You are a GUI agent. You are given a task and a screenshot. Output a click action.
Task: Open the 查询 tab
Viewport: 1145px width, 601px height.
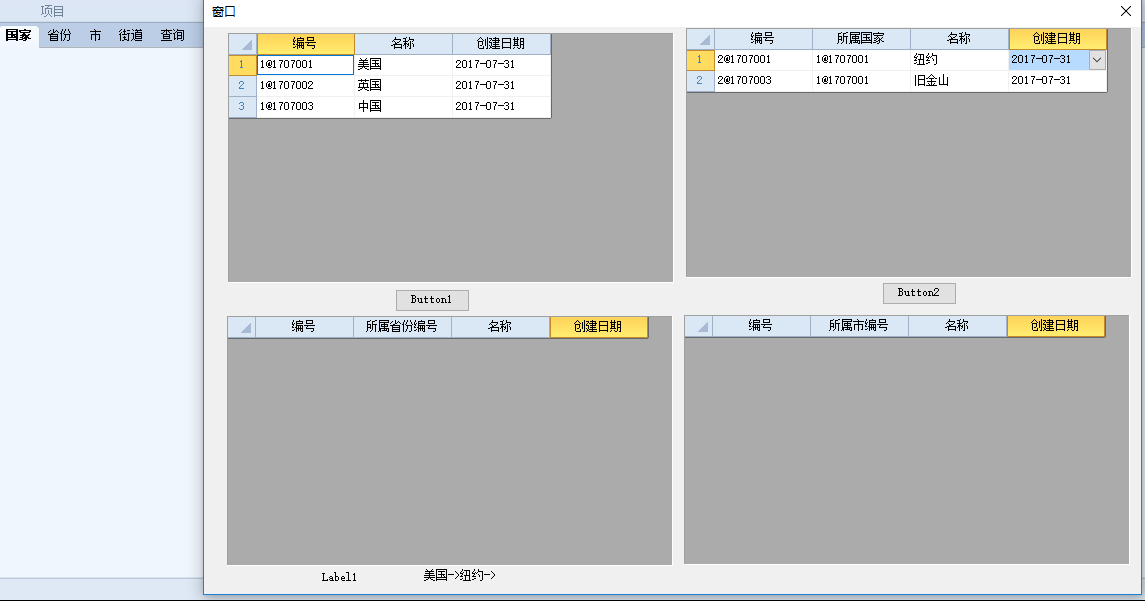[173, 35]
